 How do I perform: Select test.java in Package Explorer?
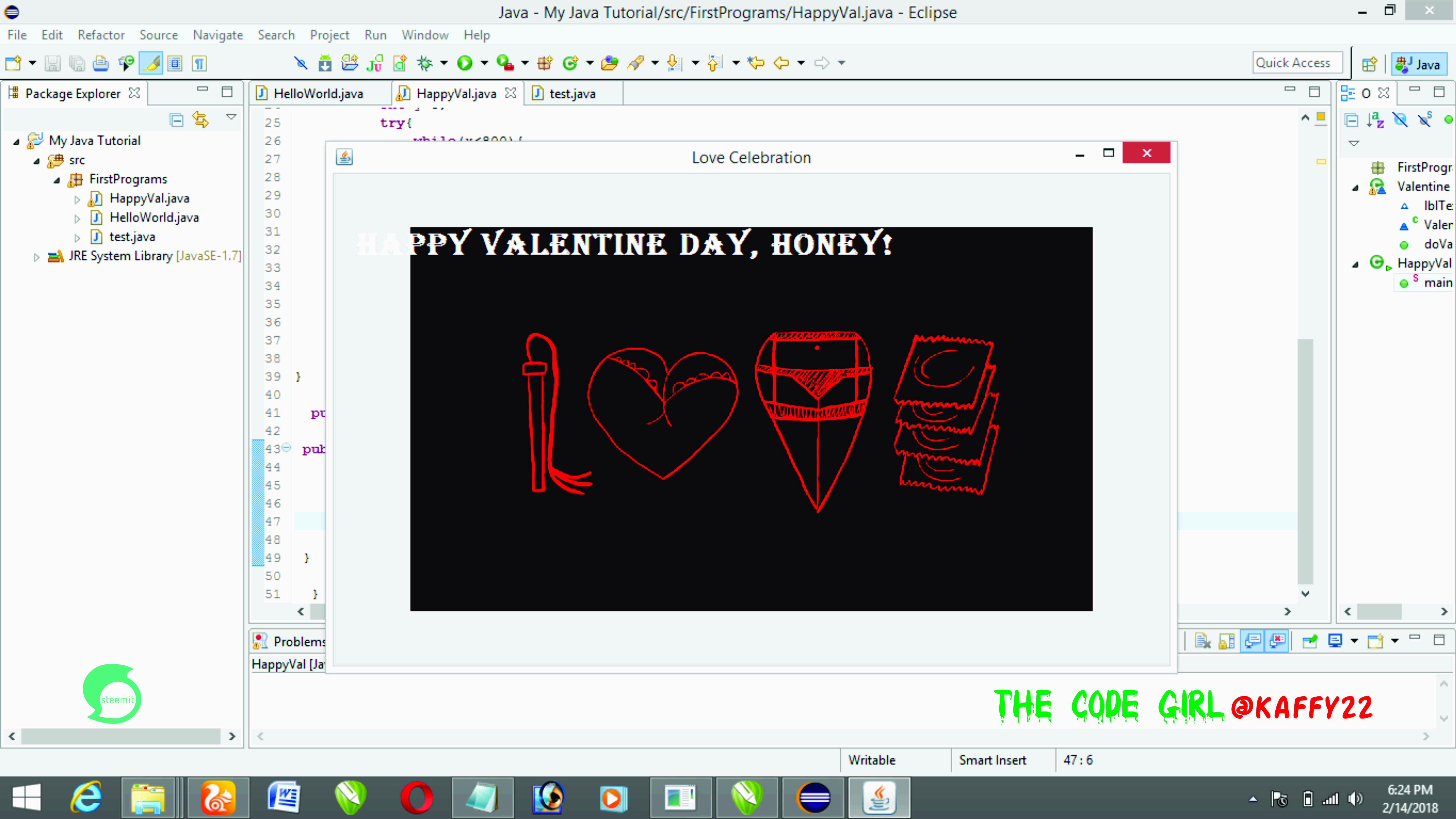coord(132,237)
